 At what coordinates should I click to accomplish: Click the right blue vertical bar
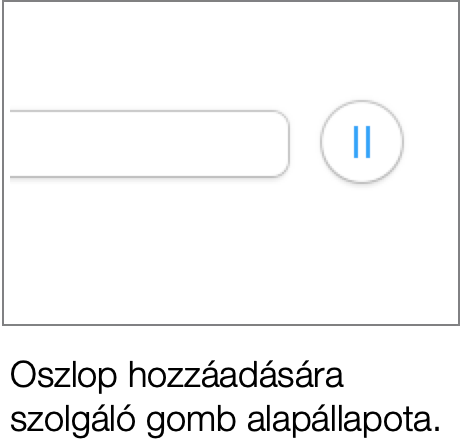point(368,142)
